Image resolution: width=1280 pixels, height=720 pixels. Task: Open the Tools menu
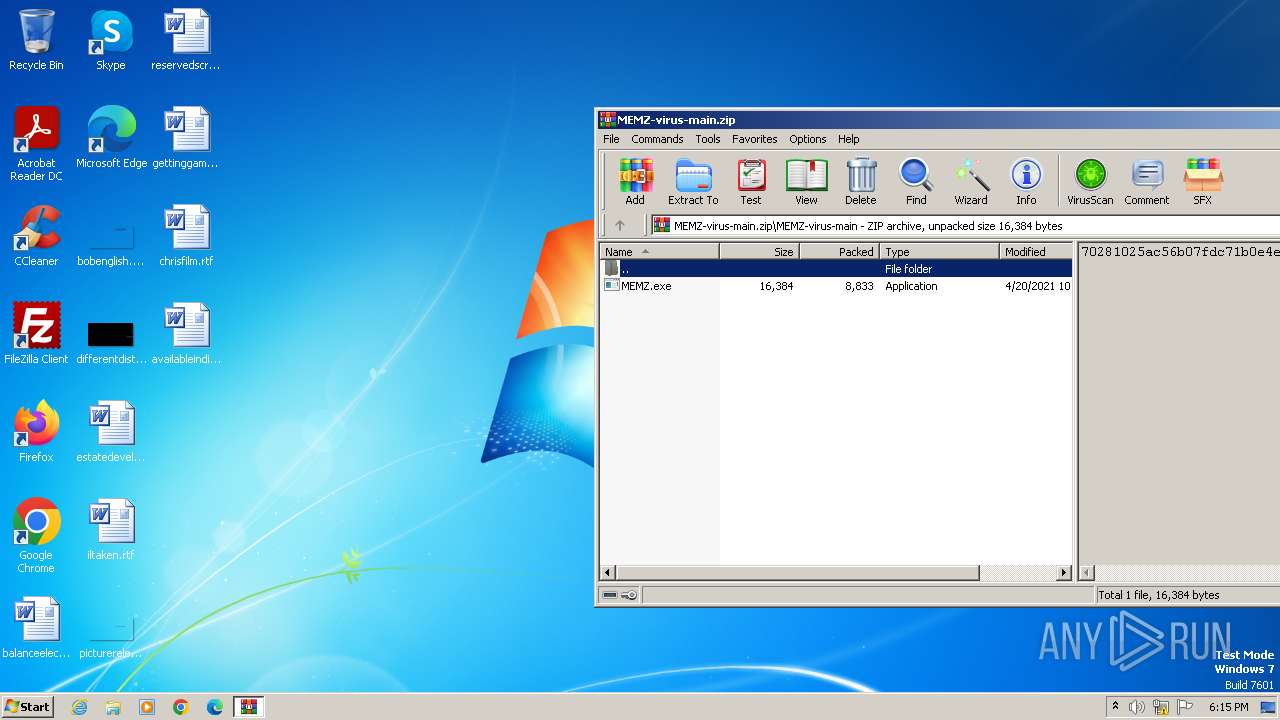point(708,139)
